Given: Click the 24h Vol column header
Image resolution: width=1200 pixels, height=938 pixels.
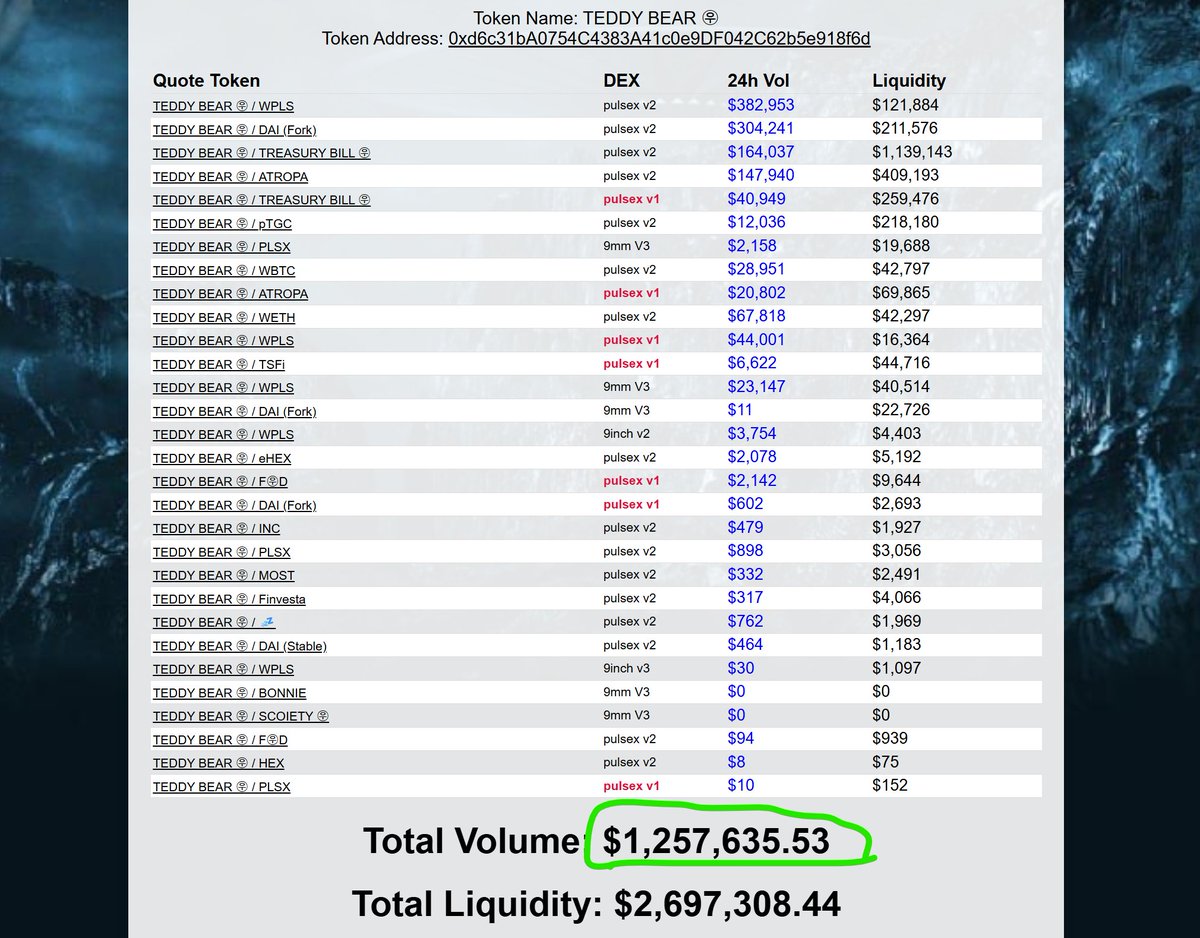Looking at the screenshot, I should coord(757,81).
